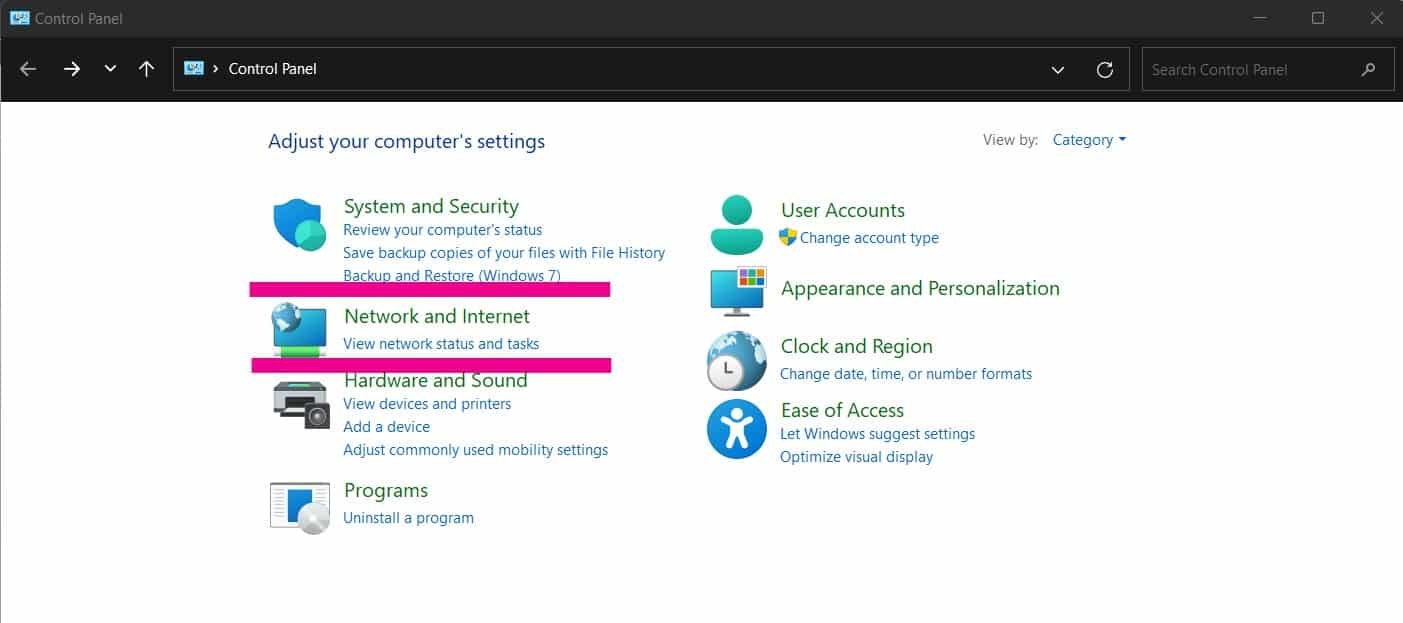Open Hardware and Sound category
1403x623 pixels.
436,381
